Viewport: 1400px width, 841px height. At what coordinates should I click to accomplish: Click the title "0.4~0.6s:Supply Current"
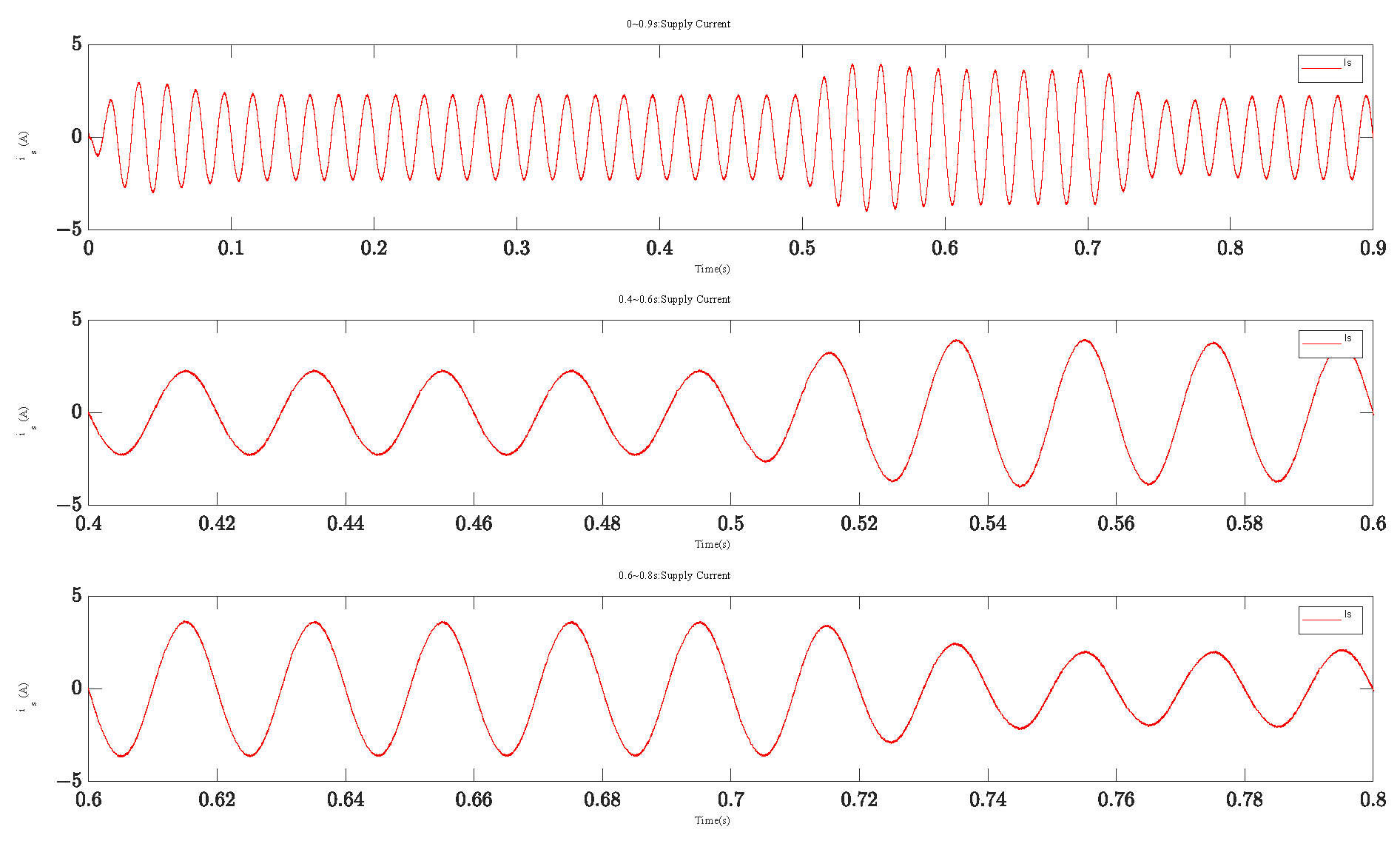click(x=674, y=299)
